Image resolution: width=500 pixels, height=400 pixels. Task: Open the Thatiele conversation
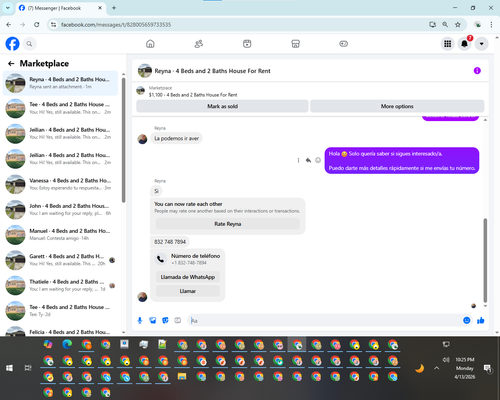tap(60, 285)
